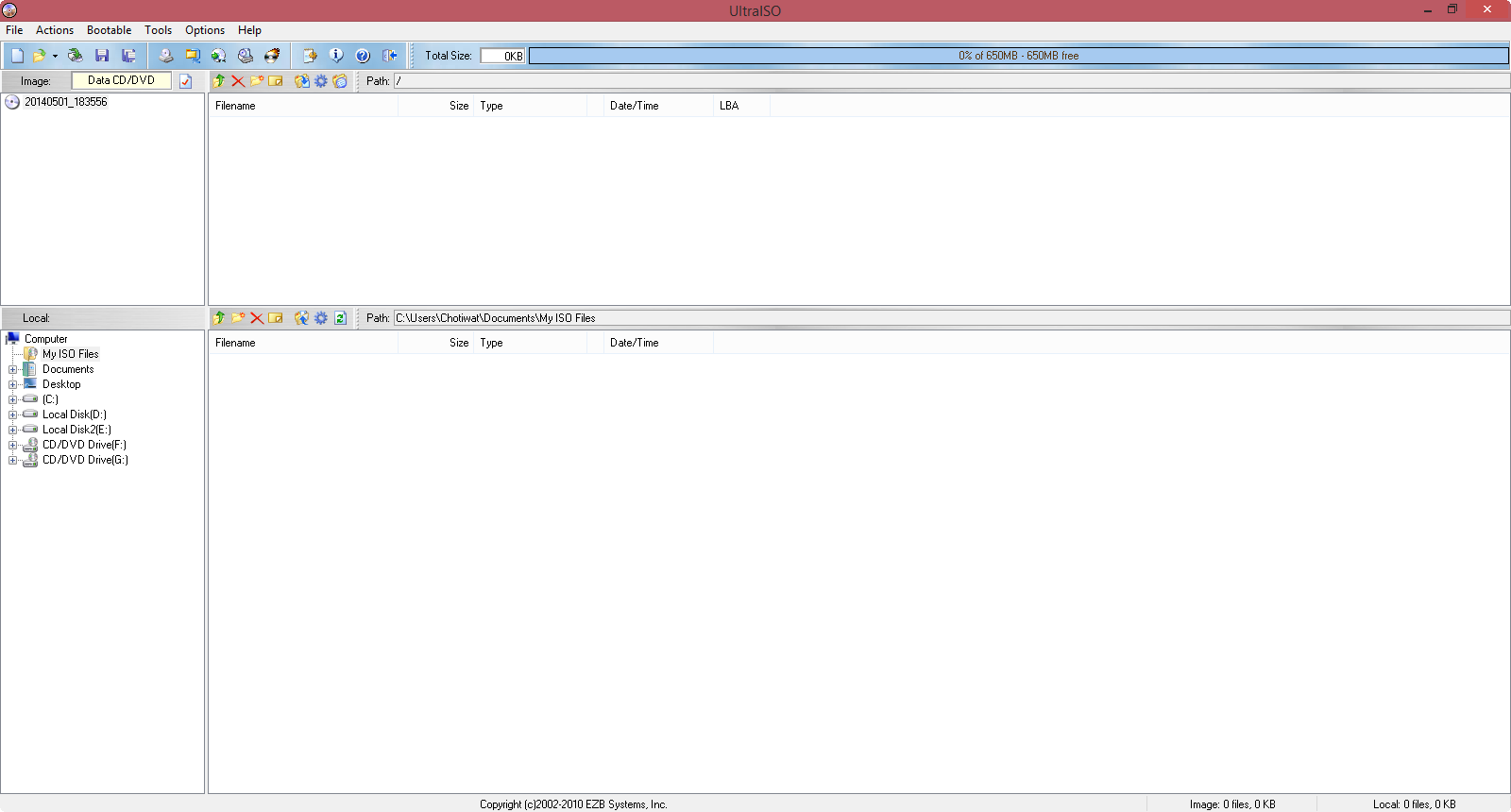Open the About info bubble icon
The height and width of the screenshot is (812, 1511).
coord(336,56)
